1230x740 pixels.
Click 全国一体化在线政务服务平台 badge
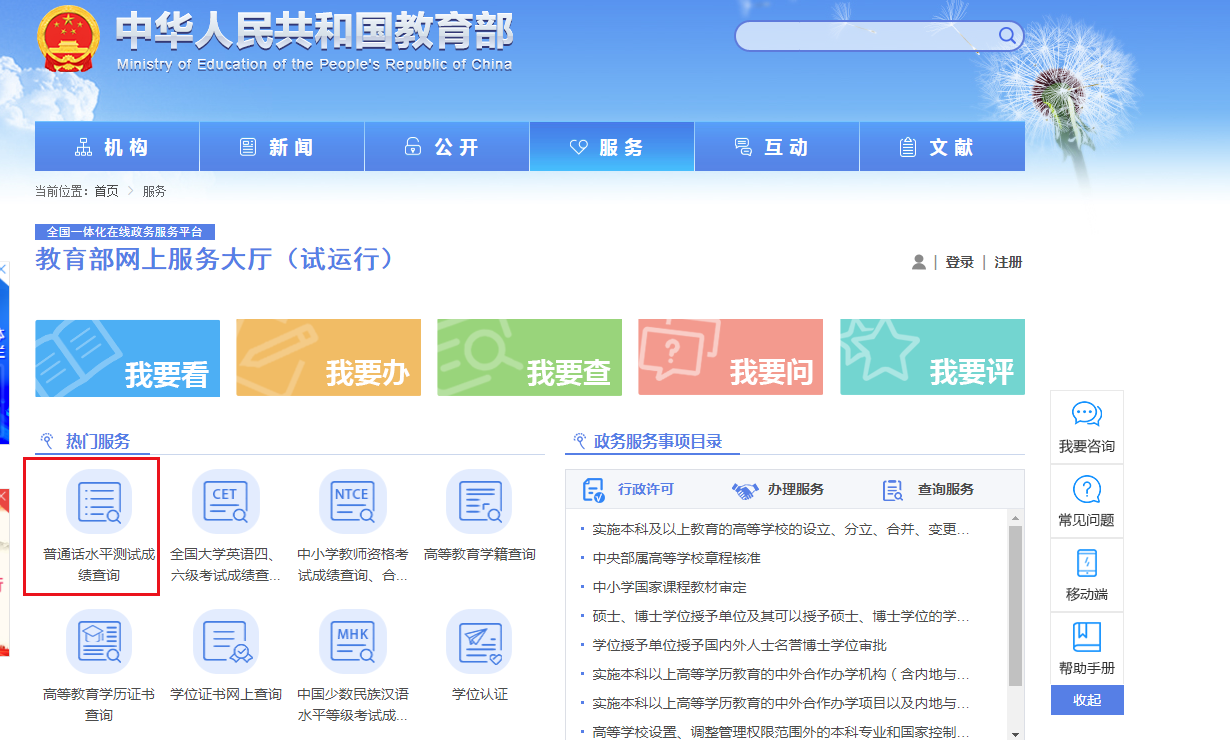point(125,231)
